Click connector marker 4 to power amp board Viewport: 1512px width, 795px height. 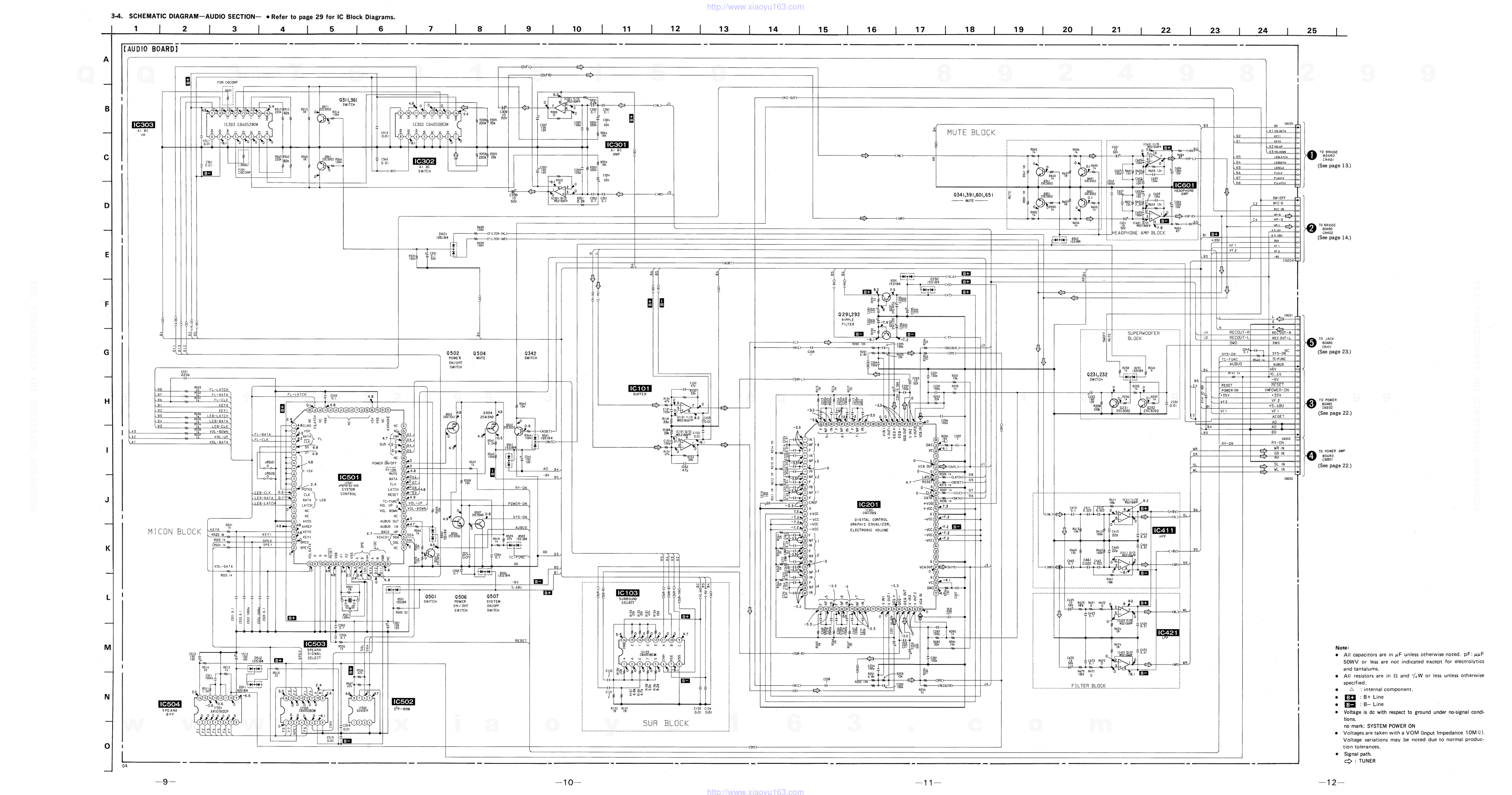tap(1311, 455)
